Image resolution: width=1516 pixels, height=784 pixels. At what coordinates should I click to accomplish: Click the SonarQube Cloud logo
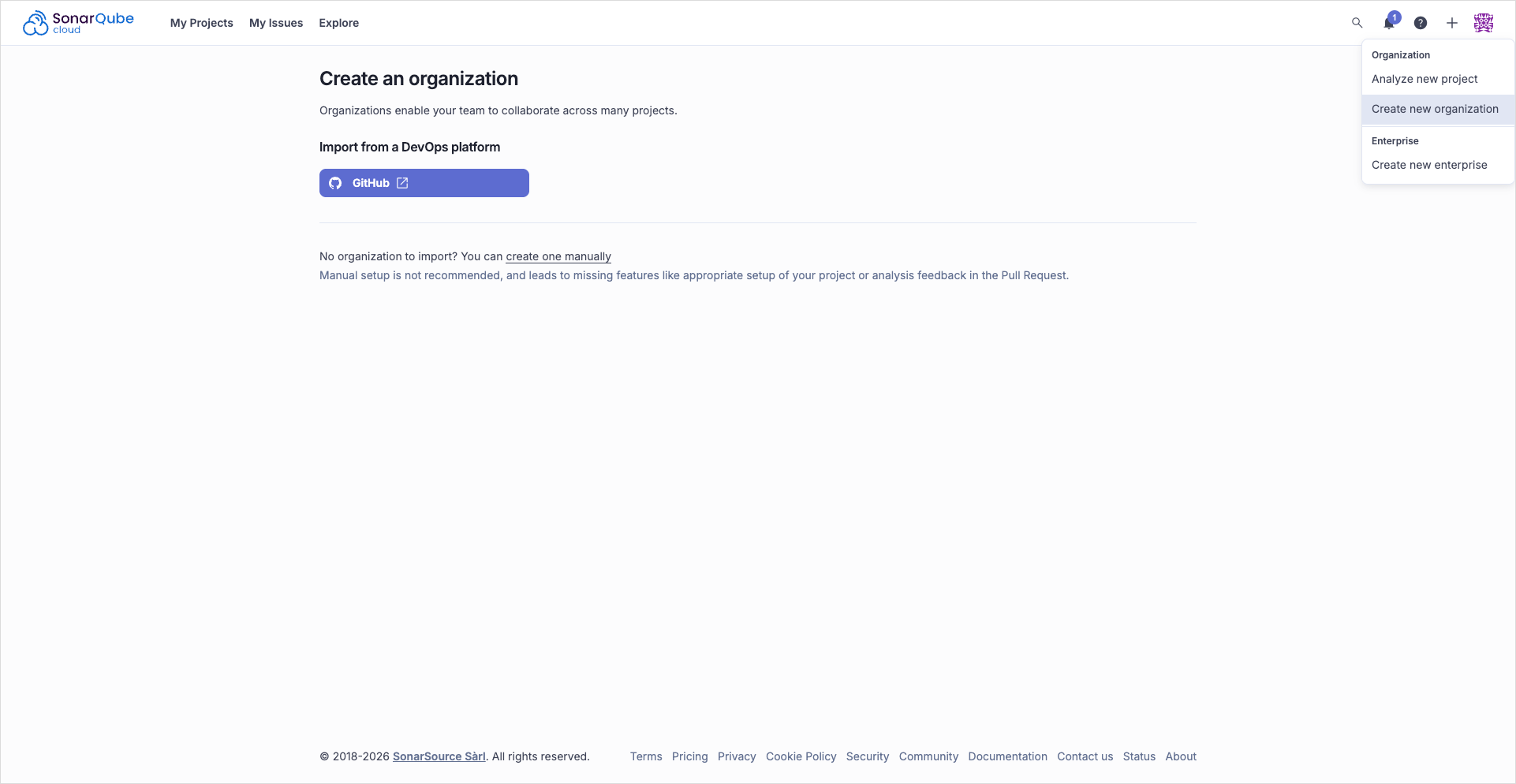coord(78,22)
